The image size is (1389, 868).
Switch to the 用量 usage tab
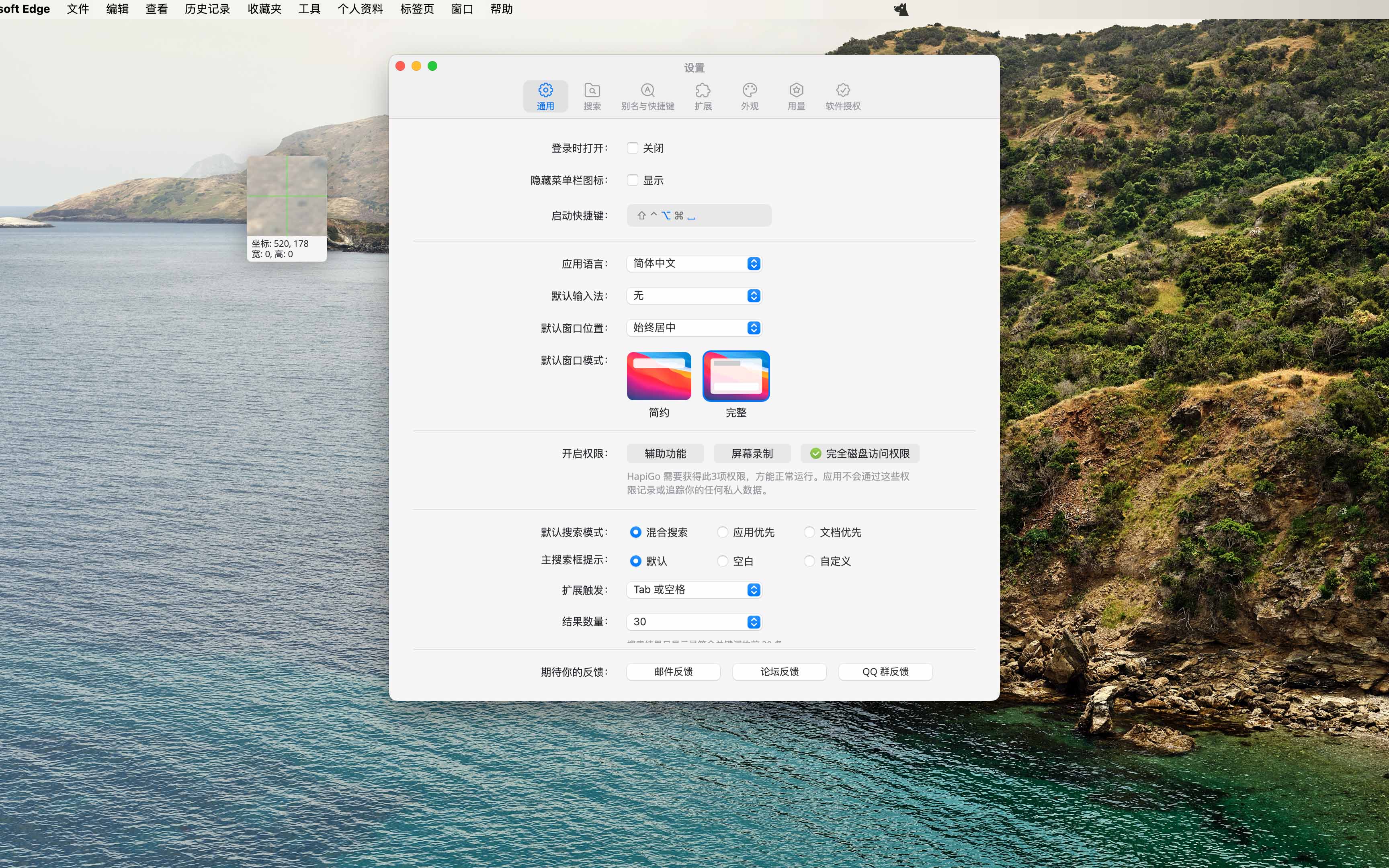click(x=796, y=96)
